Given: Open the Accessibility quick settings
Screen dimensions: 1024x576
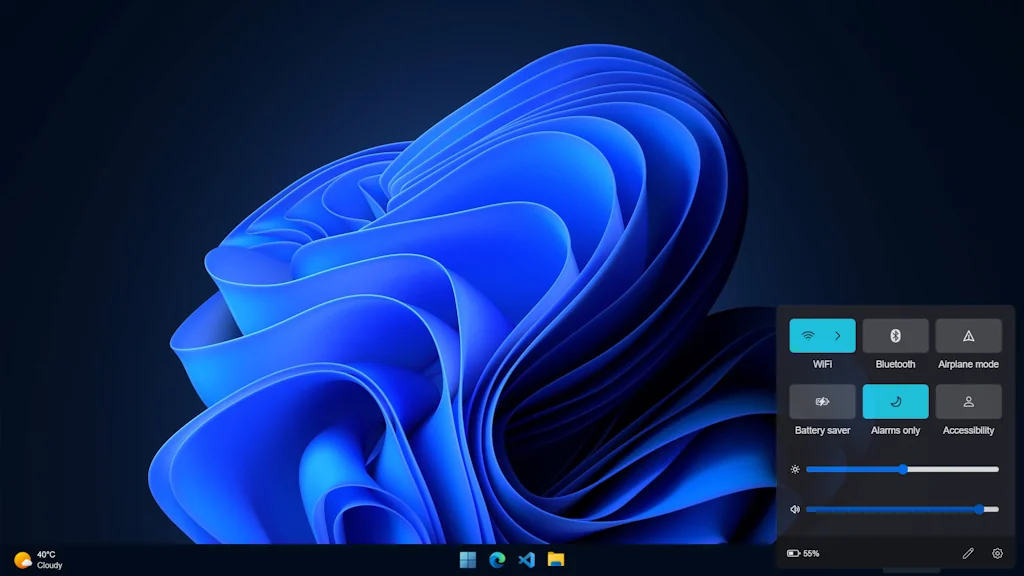Looking at the screenshot, I should pyautogui.click(x=968, y=402).
